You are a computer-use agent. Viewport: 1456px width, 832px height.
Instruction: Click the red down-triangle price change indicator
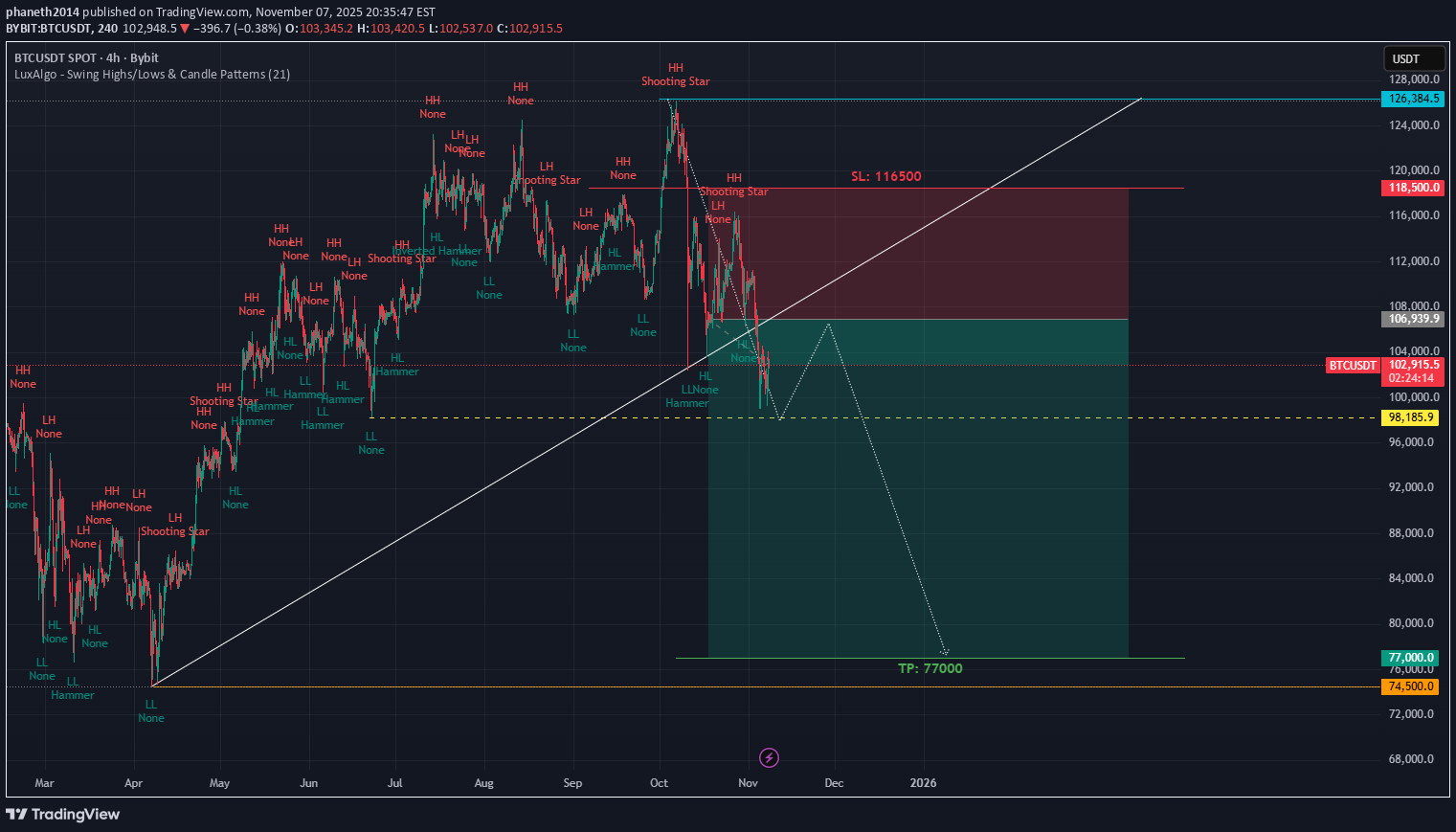pyautogui.click(x=185, y=29)
